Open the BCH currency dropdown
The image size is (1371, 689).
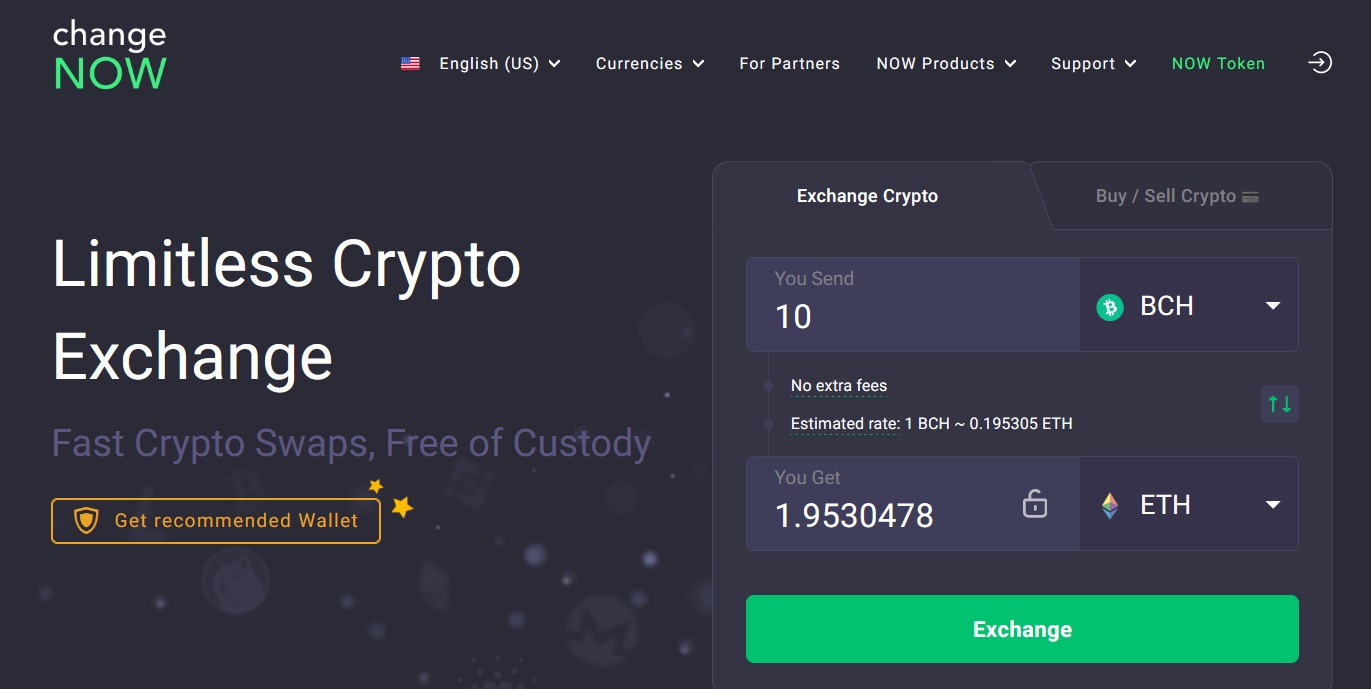1189,305
